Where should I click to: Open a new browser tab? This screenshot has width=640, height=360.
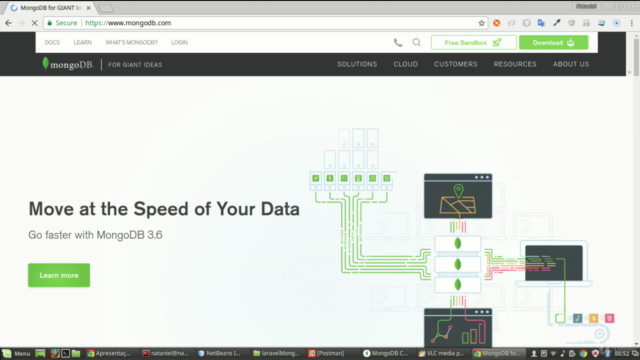(106, 8)
